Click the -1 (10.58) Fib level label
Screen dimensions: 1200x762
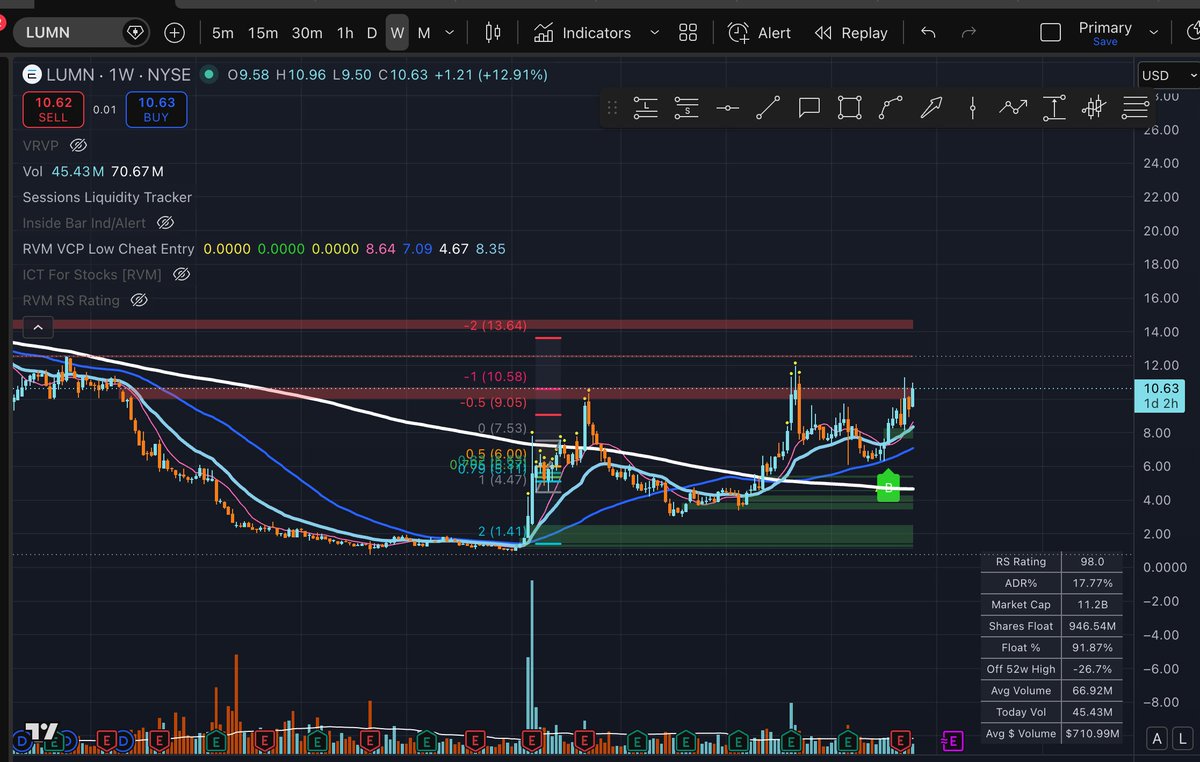(x=495, y=376)
